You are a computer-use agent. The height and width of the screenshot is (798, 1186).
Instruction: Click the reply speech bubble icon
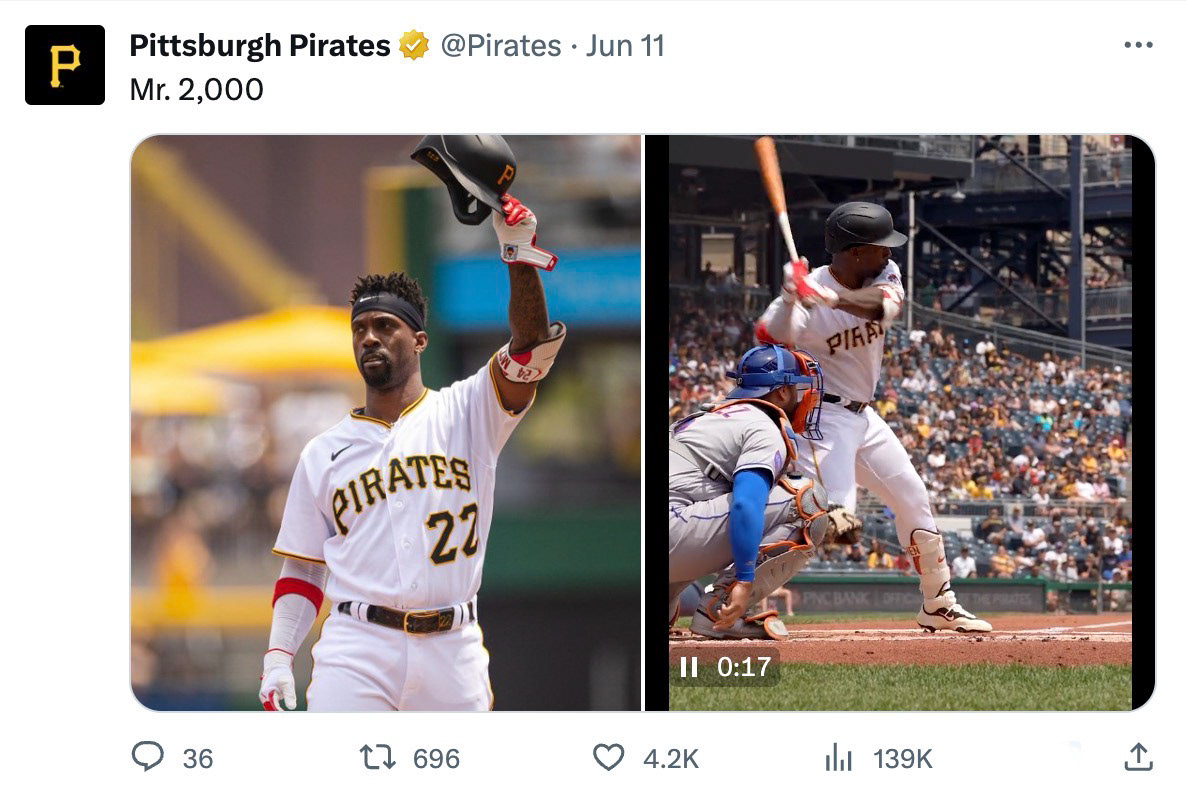click(148, 757)
